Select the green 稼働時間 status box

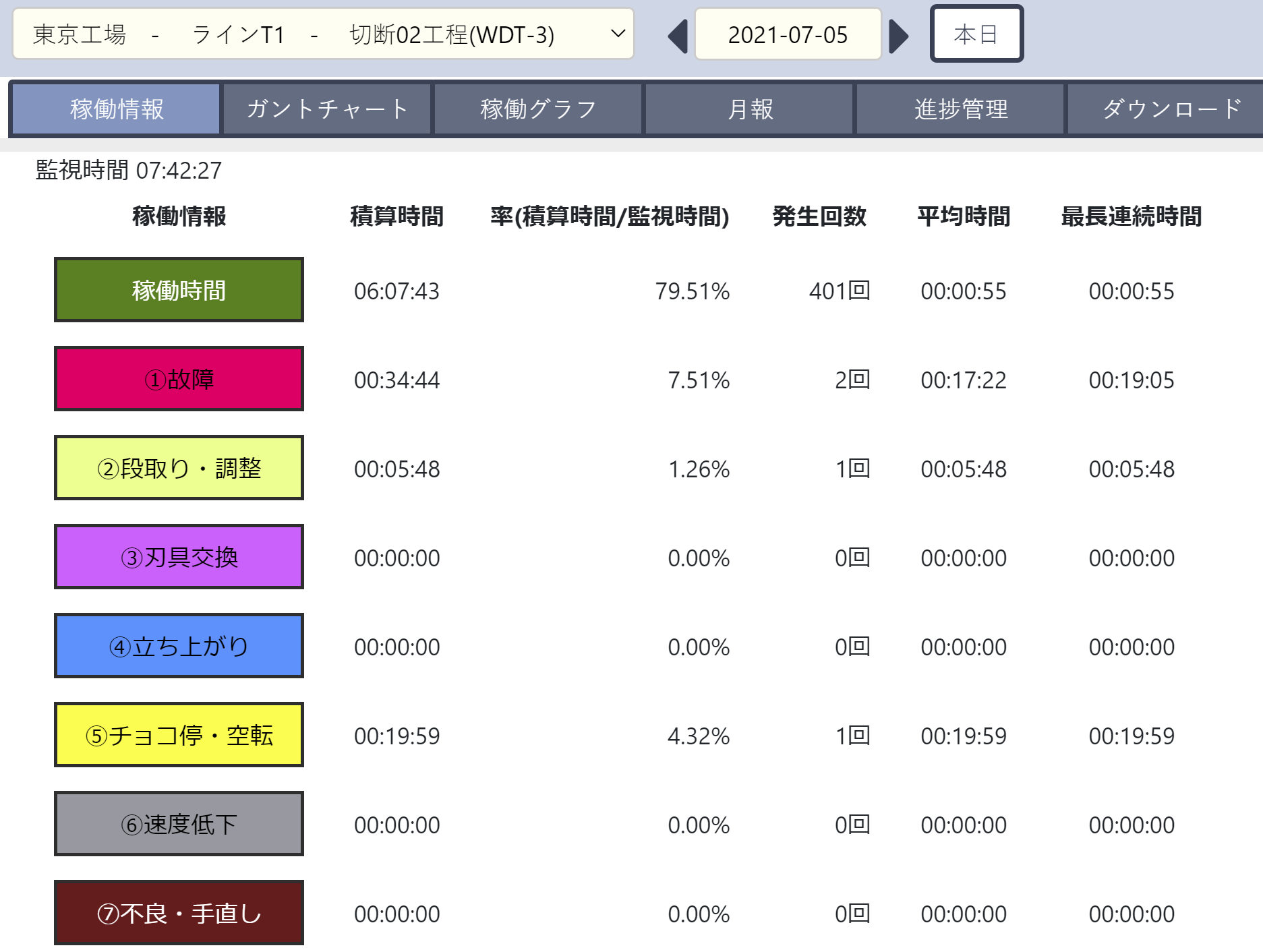178,290
